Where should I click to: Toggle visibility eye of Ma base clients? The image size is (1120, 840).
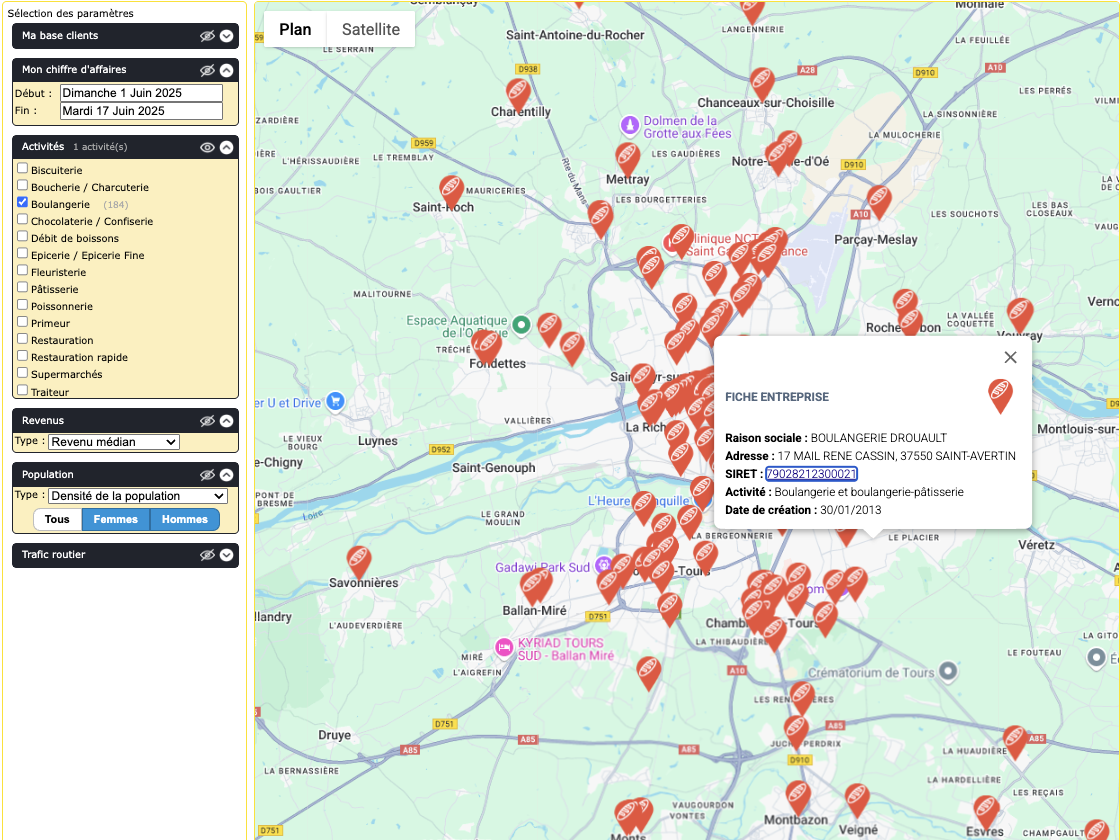click(x=207, y=36)
